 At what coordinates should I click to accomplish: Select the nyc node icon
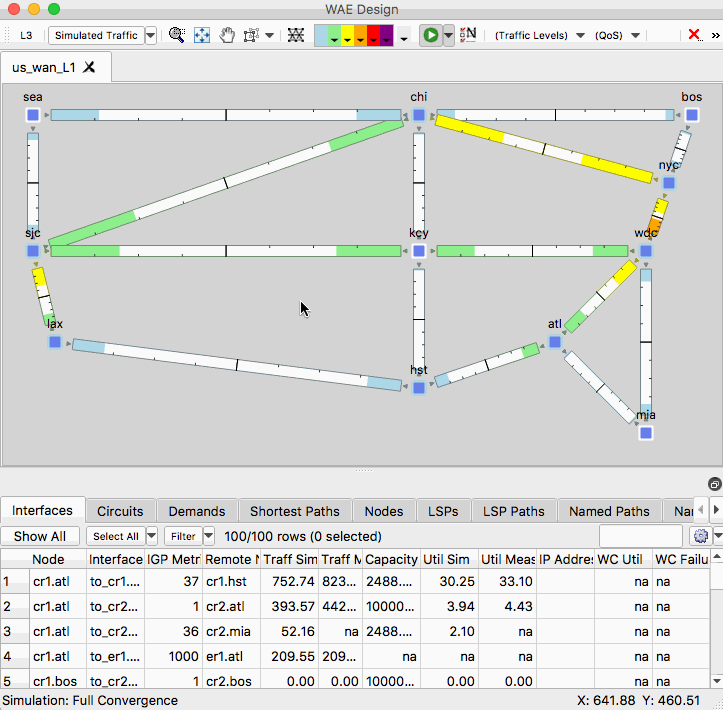pos(669,183)
